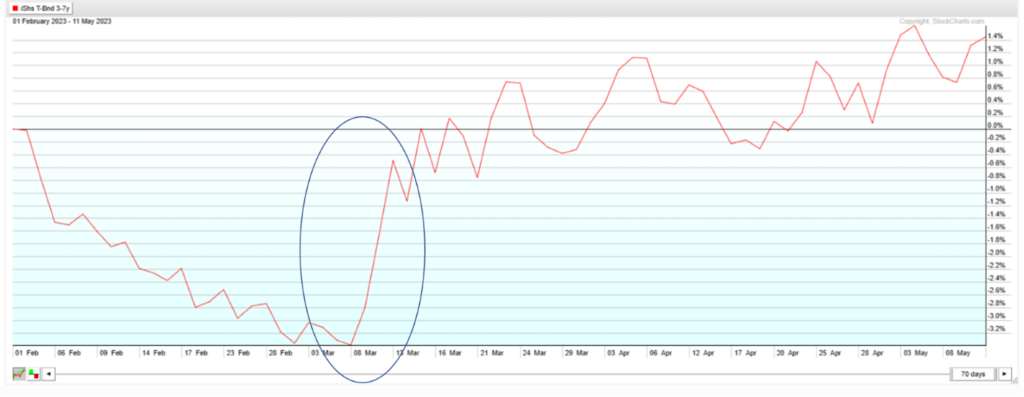The height and width of the screenshot is (397, 1024).
Task: Click the 03 Mar axis label
Action: tap(323, 353)
